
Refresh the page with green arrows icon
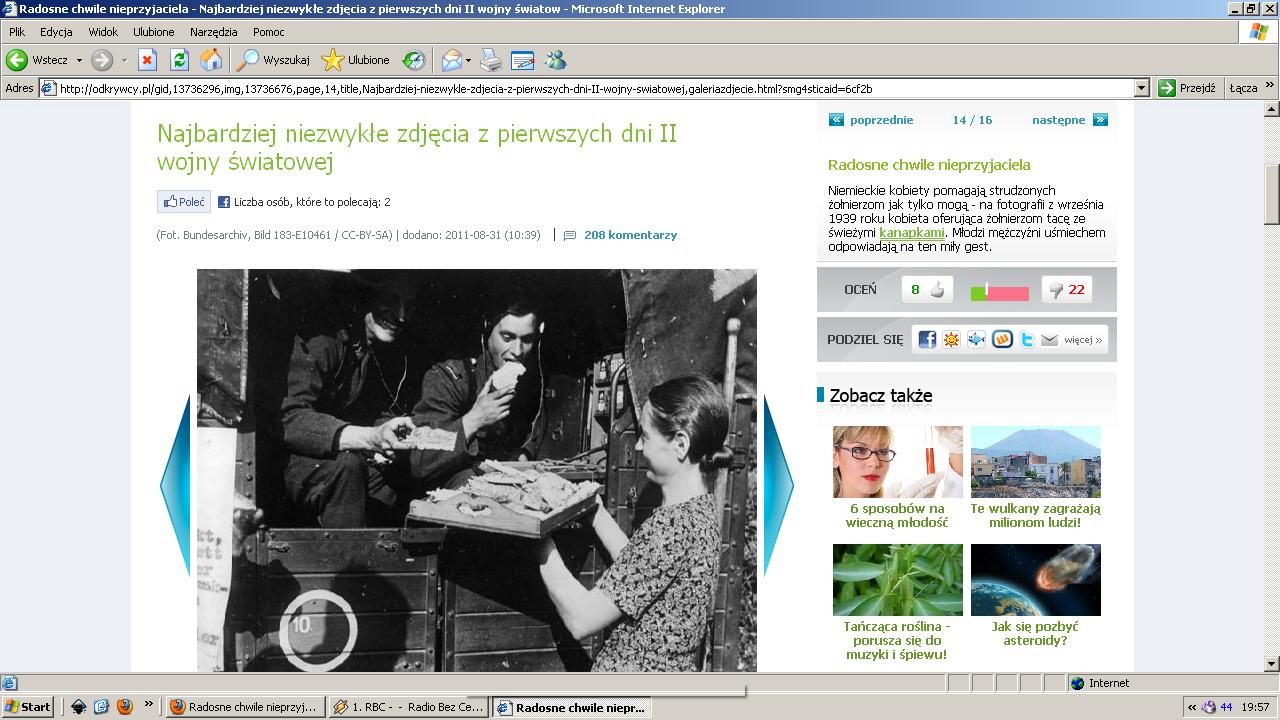point(179,60)
